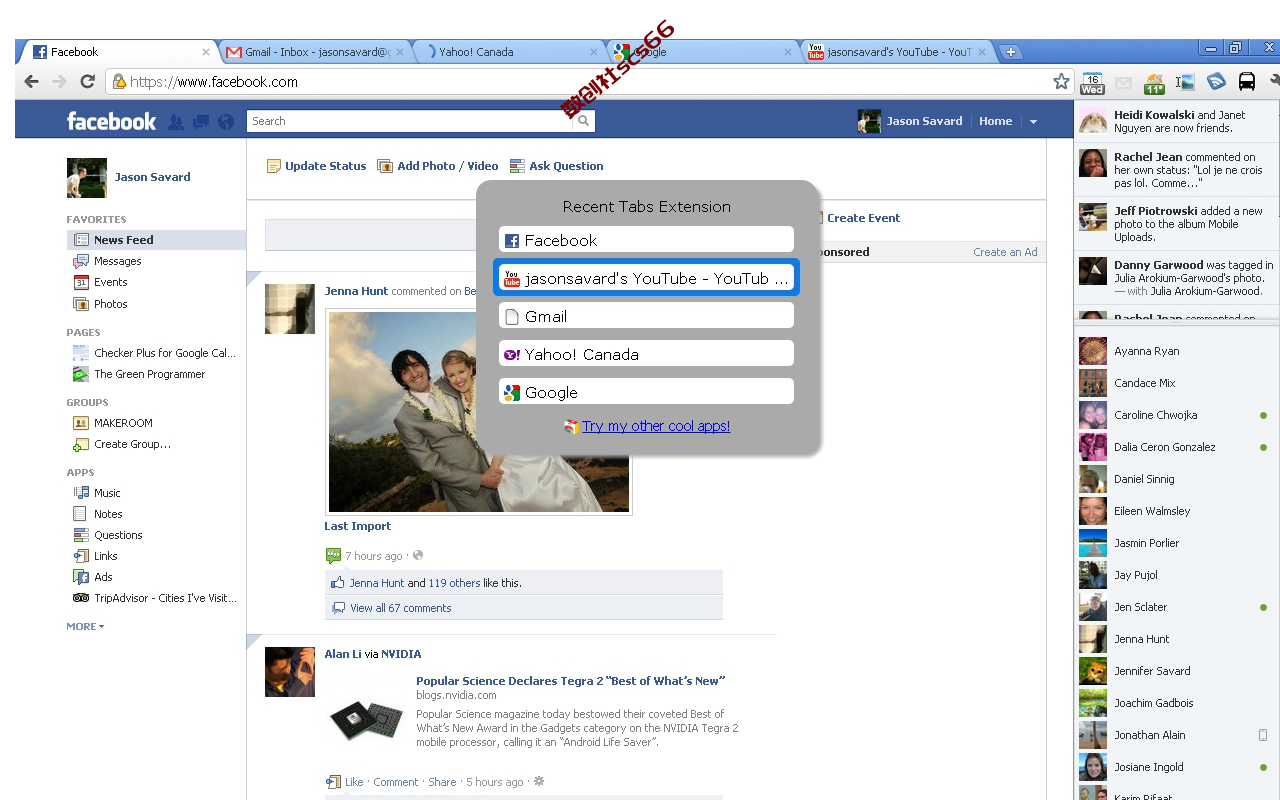Screen dimensions: 1280x800
Task: Open the picture extension icon in toolbar
Action: point(1186,83)
